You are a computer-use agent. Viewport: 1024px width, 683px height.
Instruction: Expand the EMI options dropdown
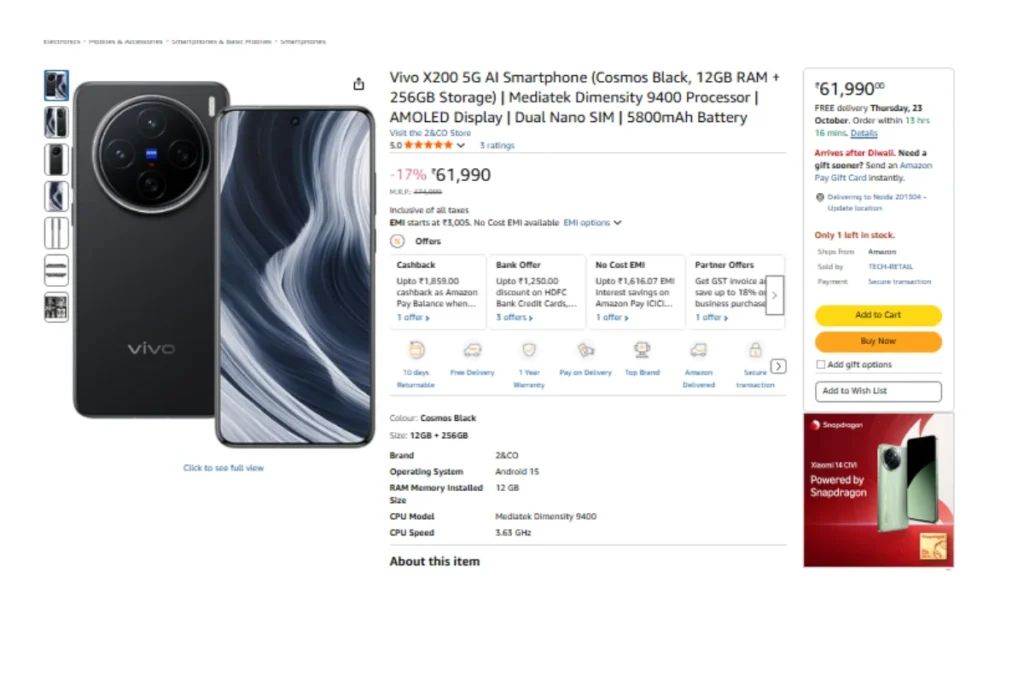tap(592, 223)
